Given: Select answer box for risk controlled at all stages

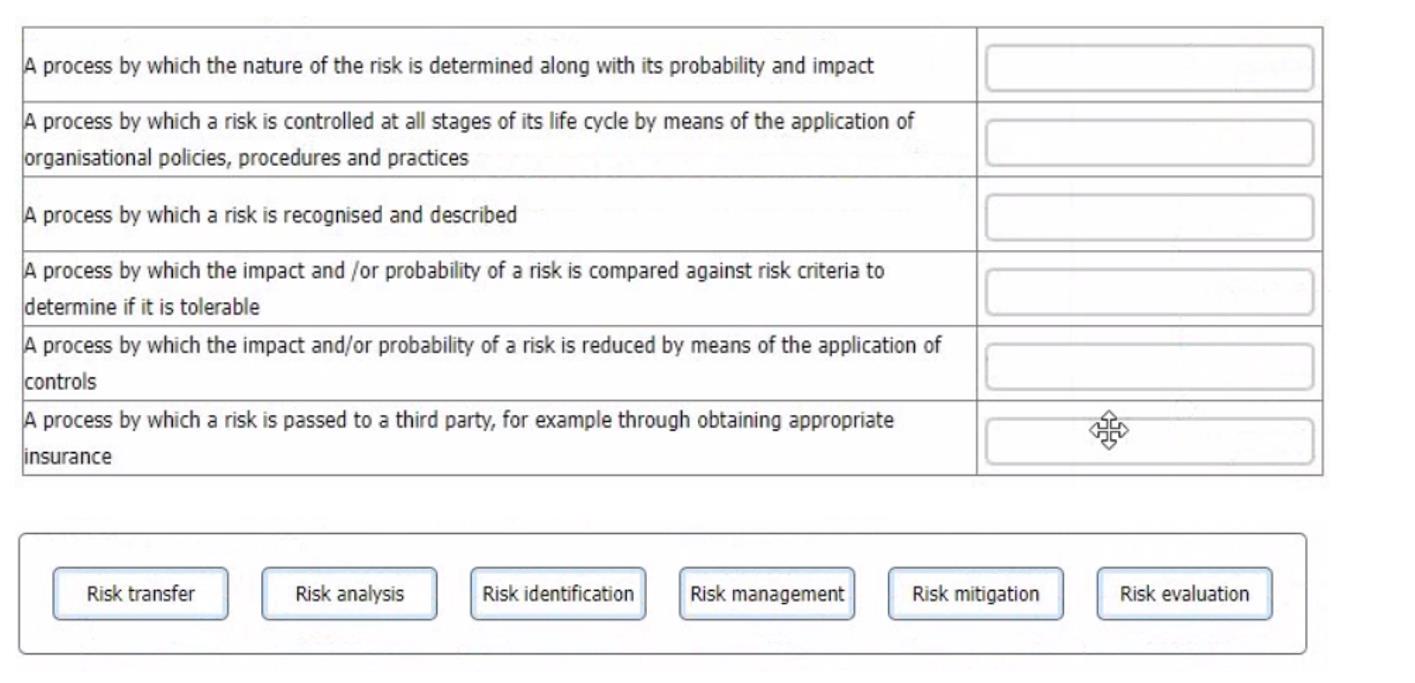Looking at the screenshot, I should click(x=1149, y=143).
